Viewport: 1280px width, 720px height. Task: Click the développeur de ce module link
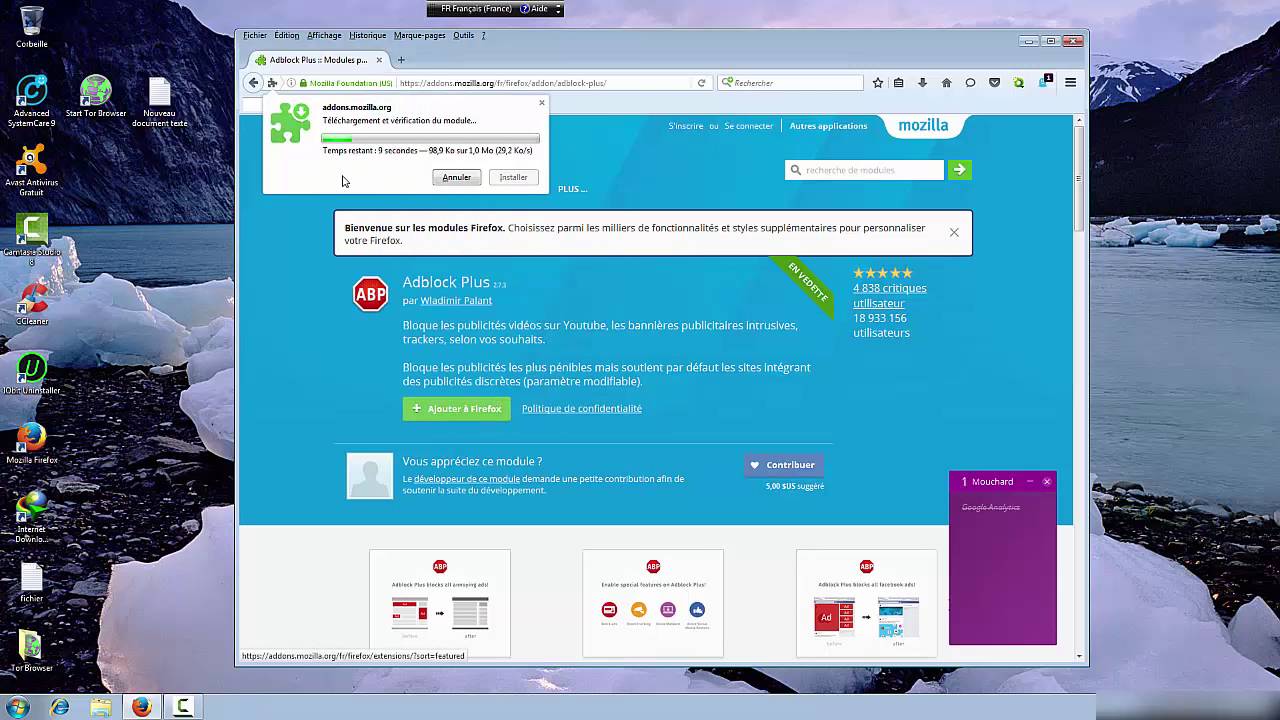coord(467,479)
